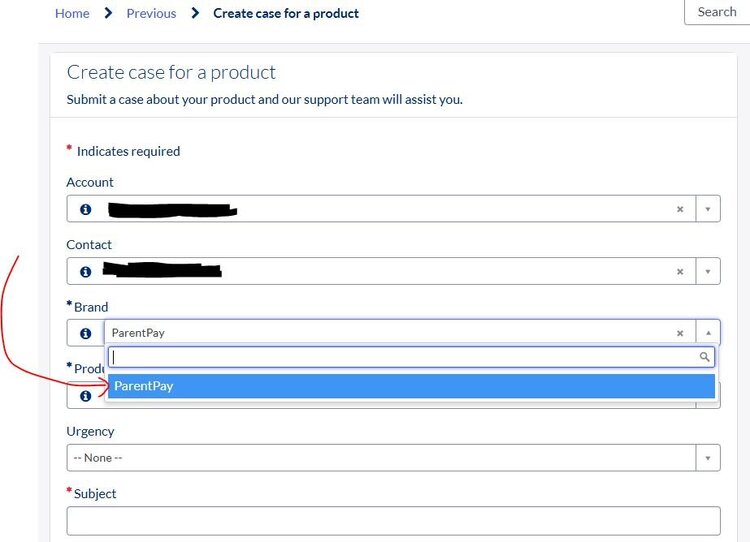Open the Urgency dropdown

(393, 458)
